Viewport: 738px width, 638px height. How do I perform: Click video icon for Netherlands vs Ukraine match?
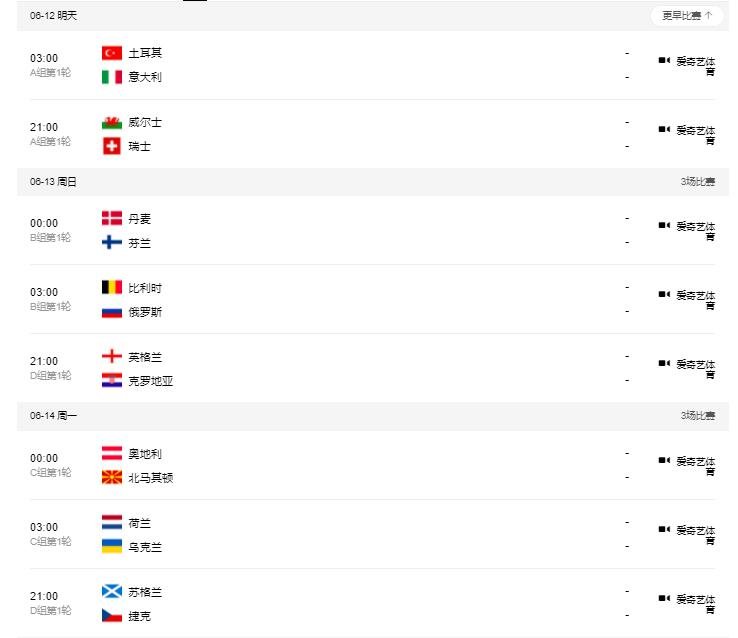coord(663,529)
